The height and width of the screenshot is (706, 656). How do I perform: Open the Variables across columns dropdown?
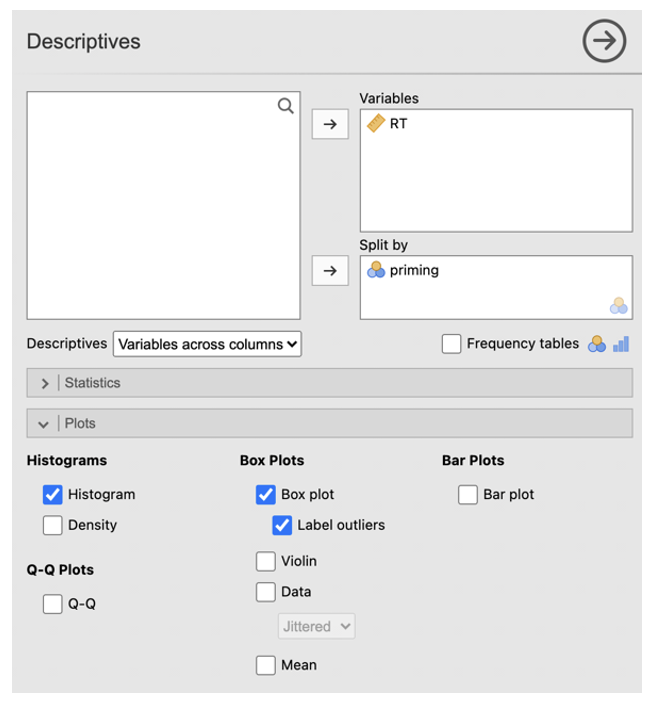click(x=207, y=344)
